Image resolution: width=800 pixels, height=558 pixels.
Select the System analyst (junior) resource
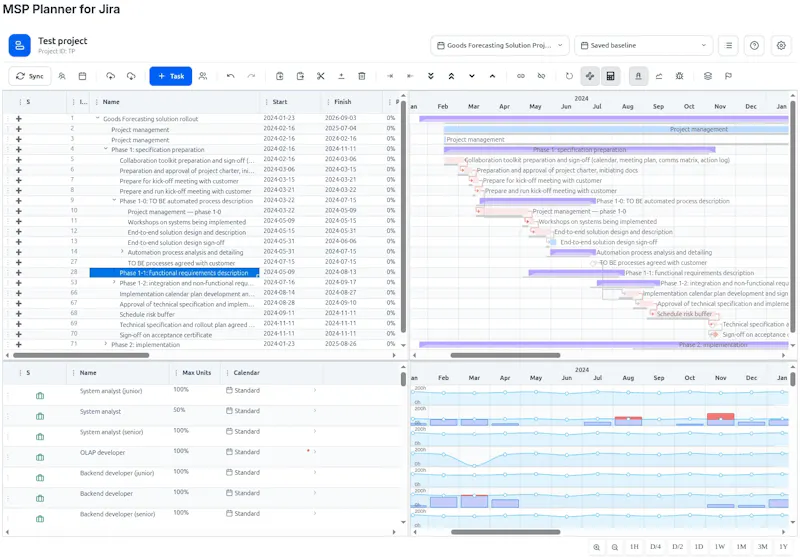click(x=111, y=391)
